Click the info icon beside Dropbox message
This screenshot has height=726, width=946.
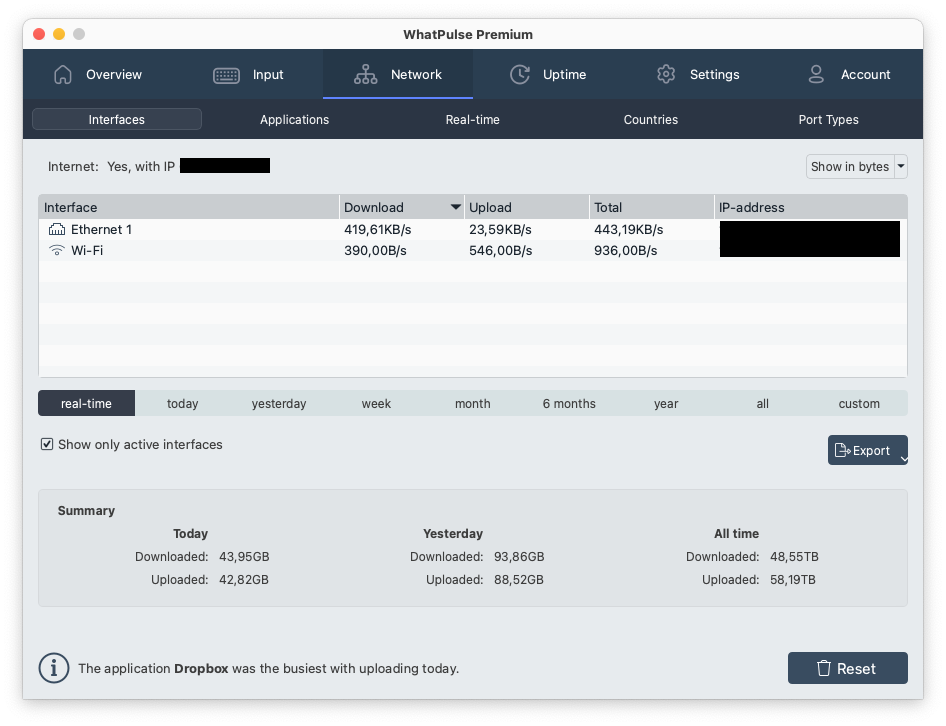click(53, 668)
